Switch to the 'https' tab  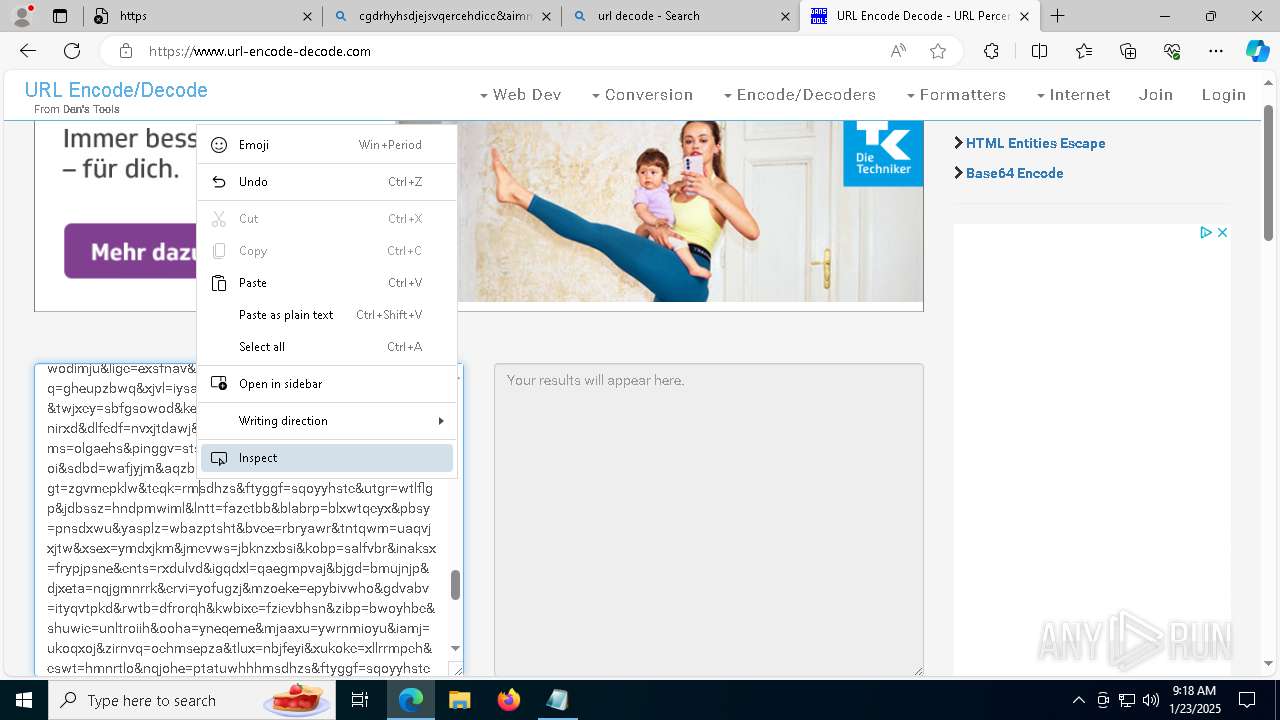(200, 16)
